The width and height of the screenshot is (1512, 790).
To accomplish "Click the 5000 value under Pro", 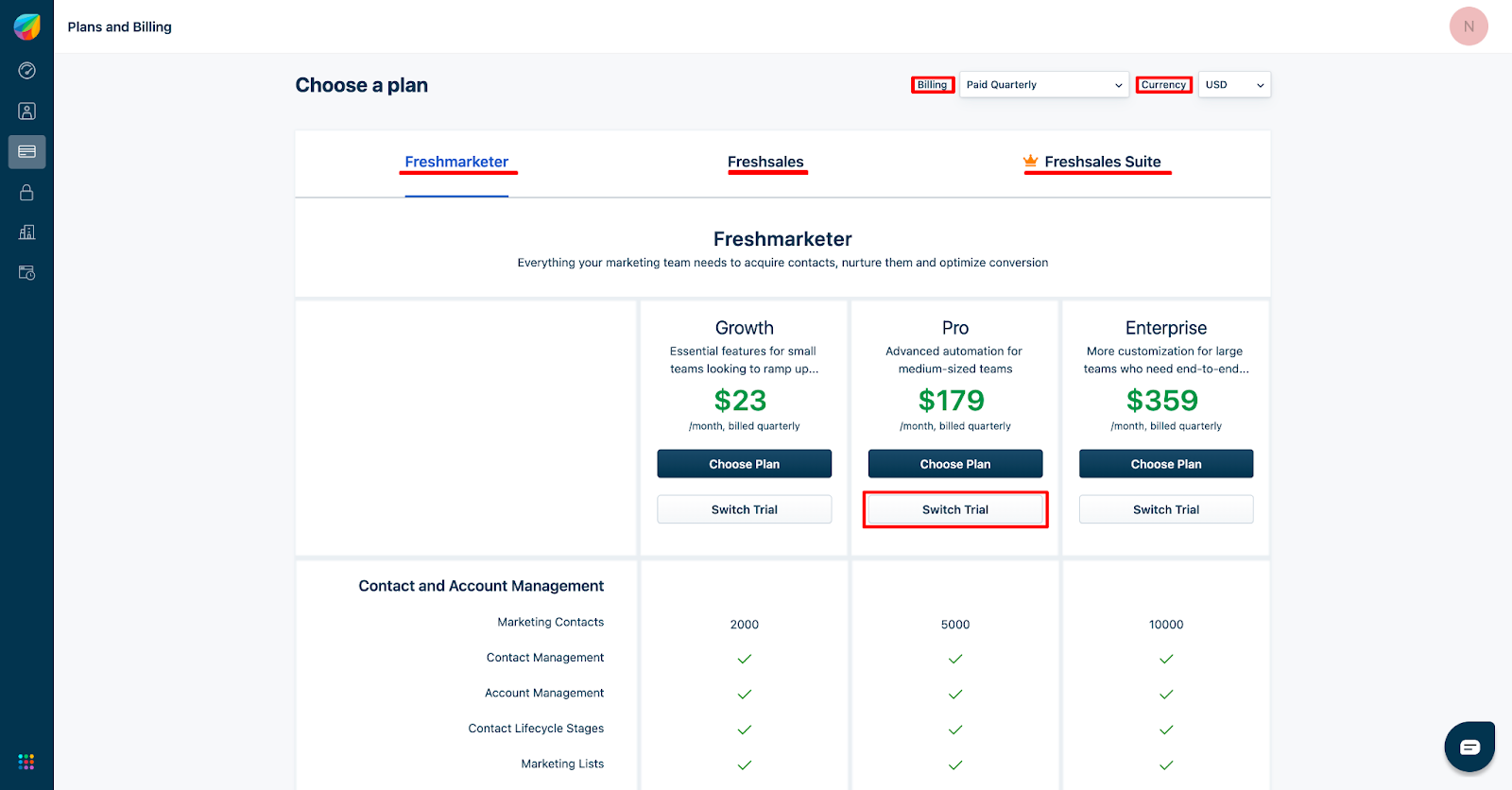I will pyautogui.click(x=955, y=625).
